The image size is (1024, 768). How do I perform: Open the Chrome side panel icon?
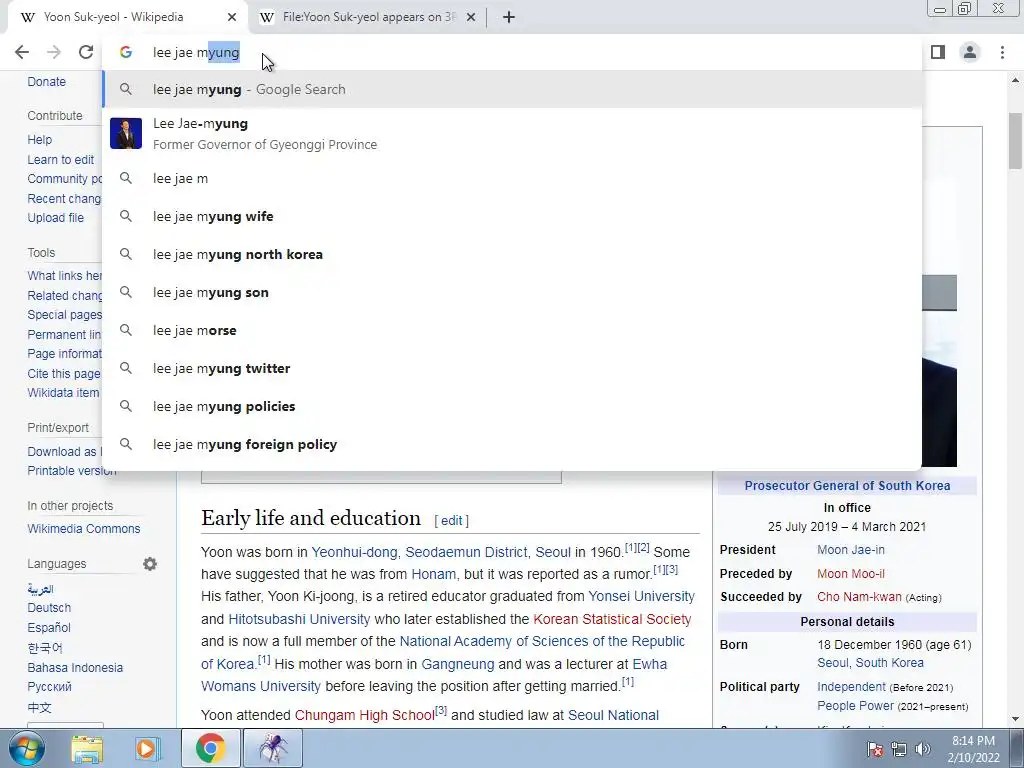tap(938, 52)
